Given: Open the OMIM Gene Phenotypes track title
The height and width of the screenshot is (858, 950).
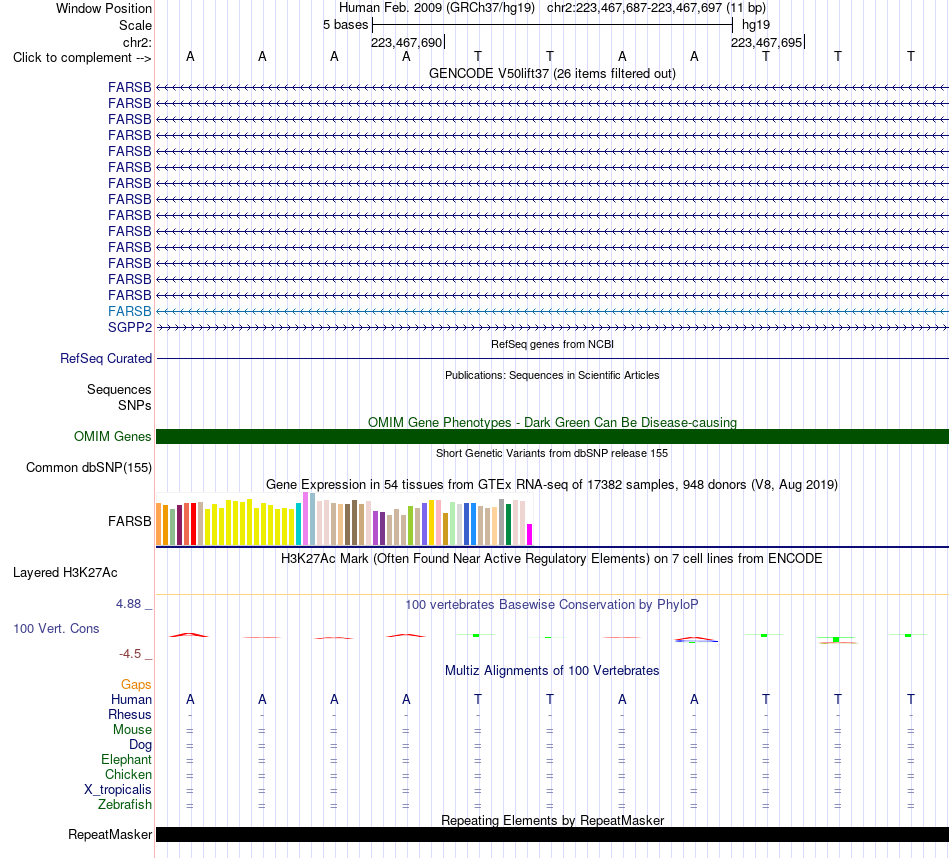Looking at the screenshot, I should (552, 422).
